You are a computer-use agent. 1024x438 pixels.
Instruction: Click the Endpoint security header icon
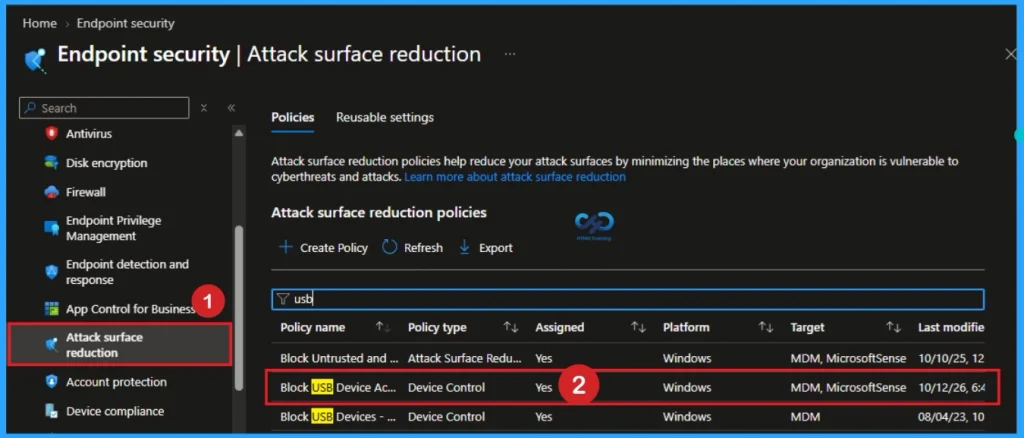tap(35, 60)
